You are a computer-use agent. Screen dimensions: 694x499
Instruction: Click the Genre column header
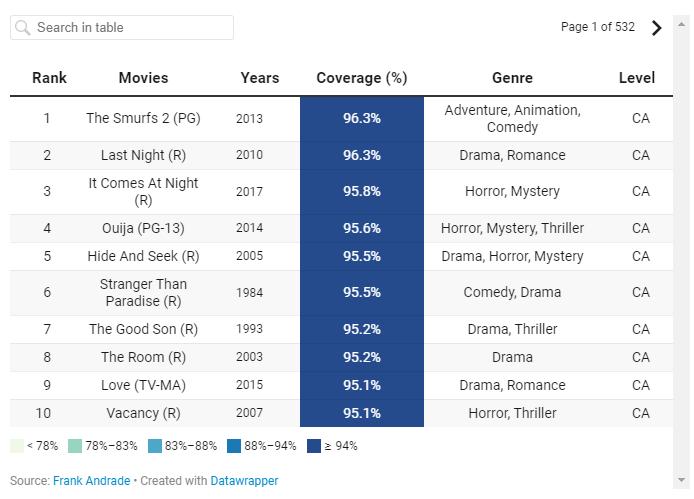click(512, 78)
